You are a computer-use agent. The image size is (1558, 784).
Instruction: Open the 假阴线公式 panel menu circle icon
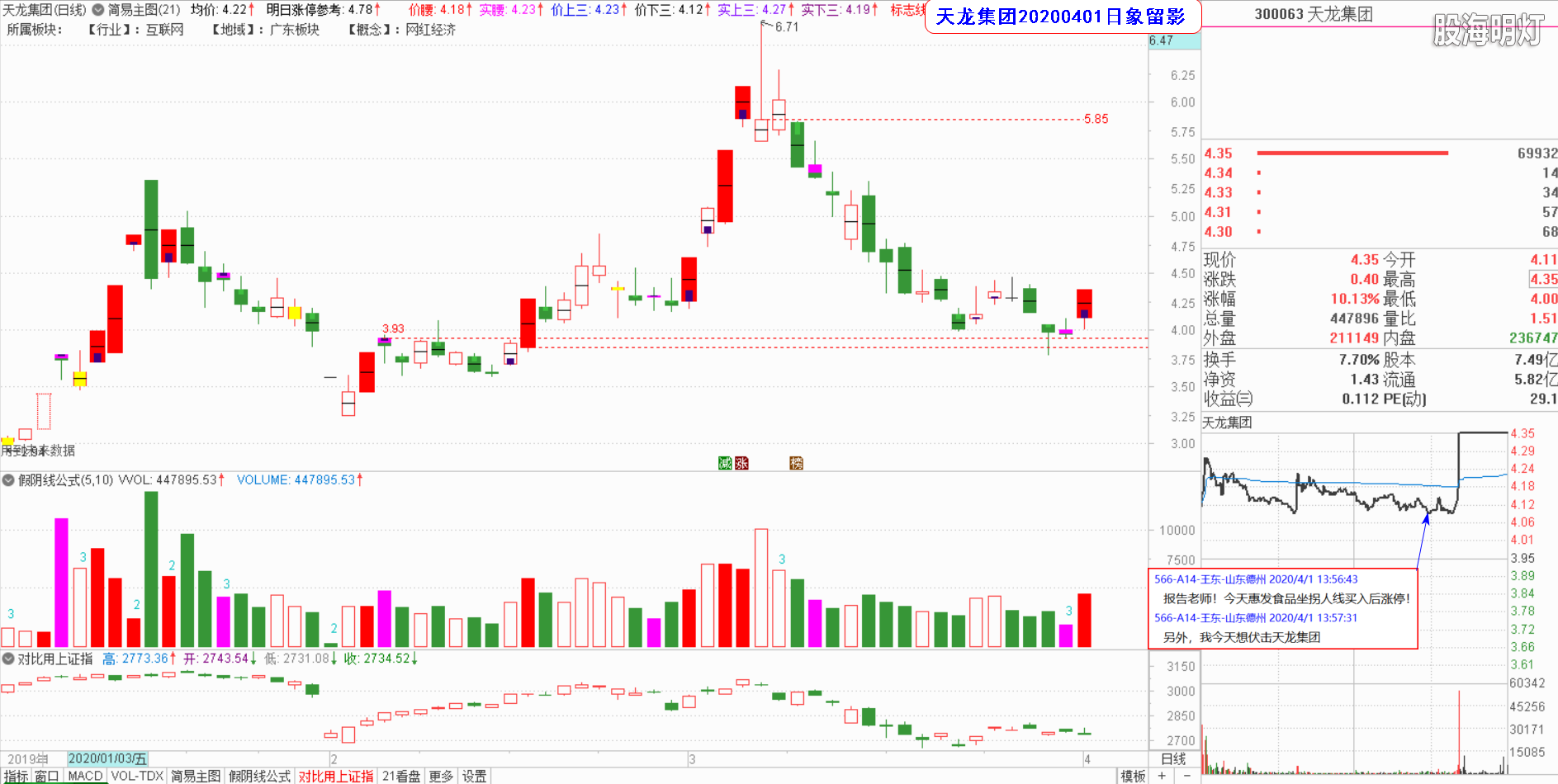(8, 479)
